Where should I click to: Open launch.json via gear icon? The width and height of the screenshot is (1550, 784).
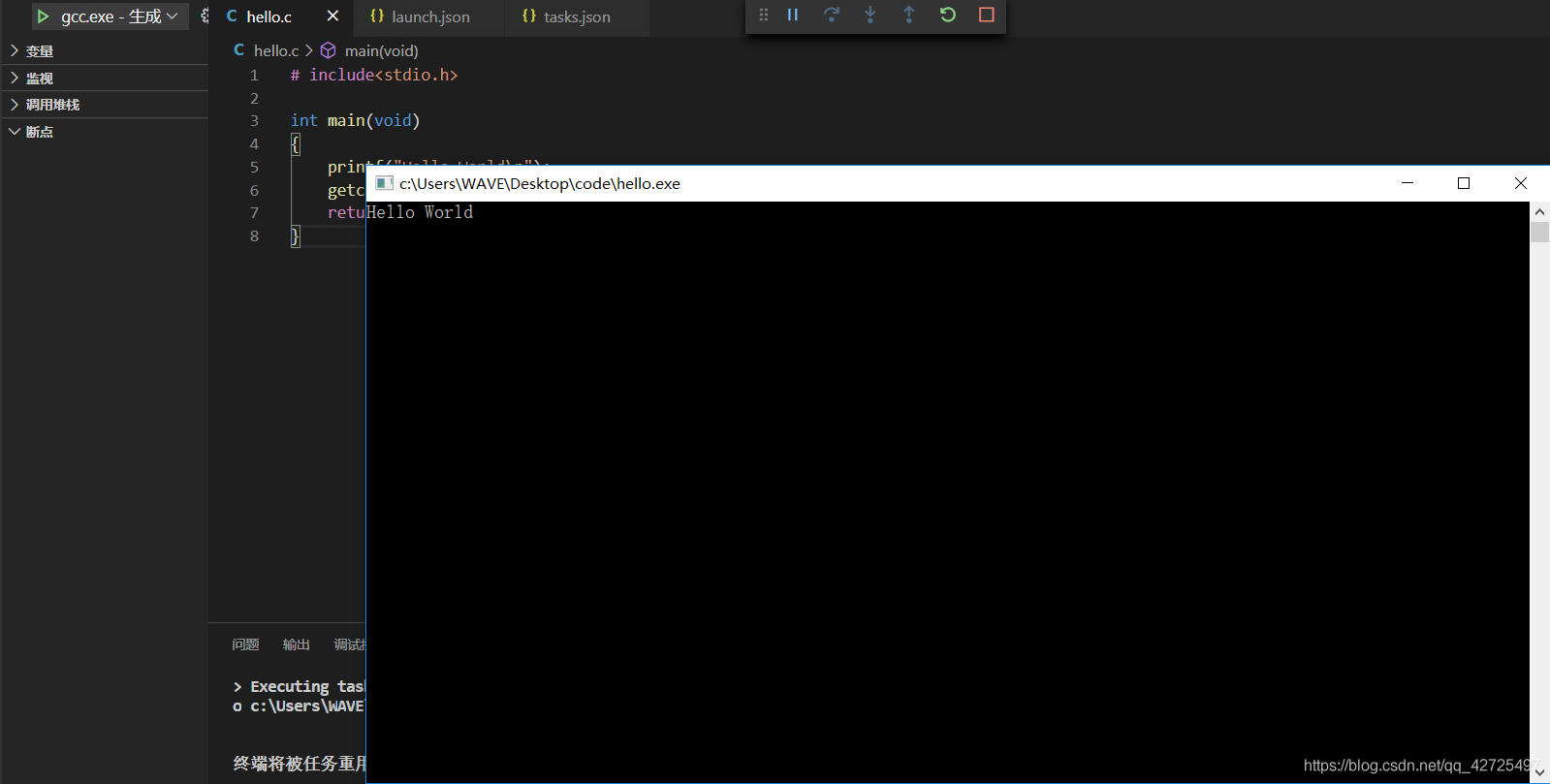pos(205,16)
